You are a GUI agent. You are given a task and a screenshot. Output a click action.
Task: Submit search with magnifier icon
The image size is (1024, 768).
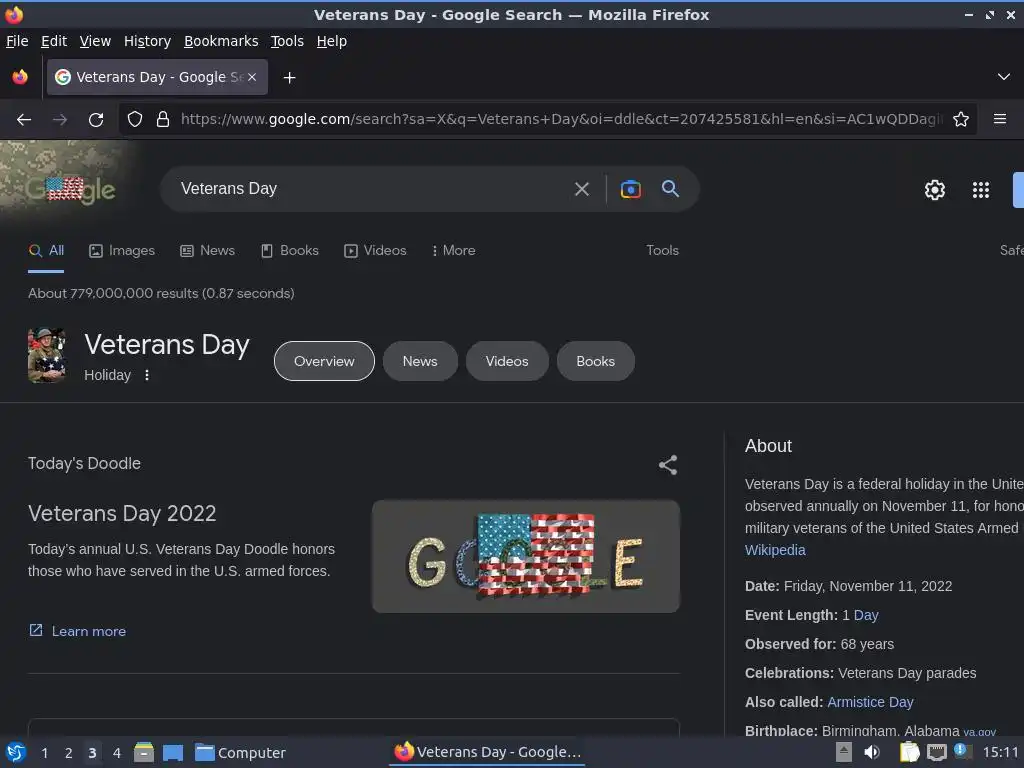tap(670, 189)
